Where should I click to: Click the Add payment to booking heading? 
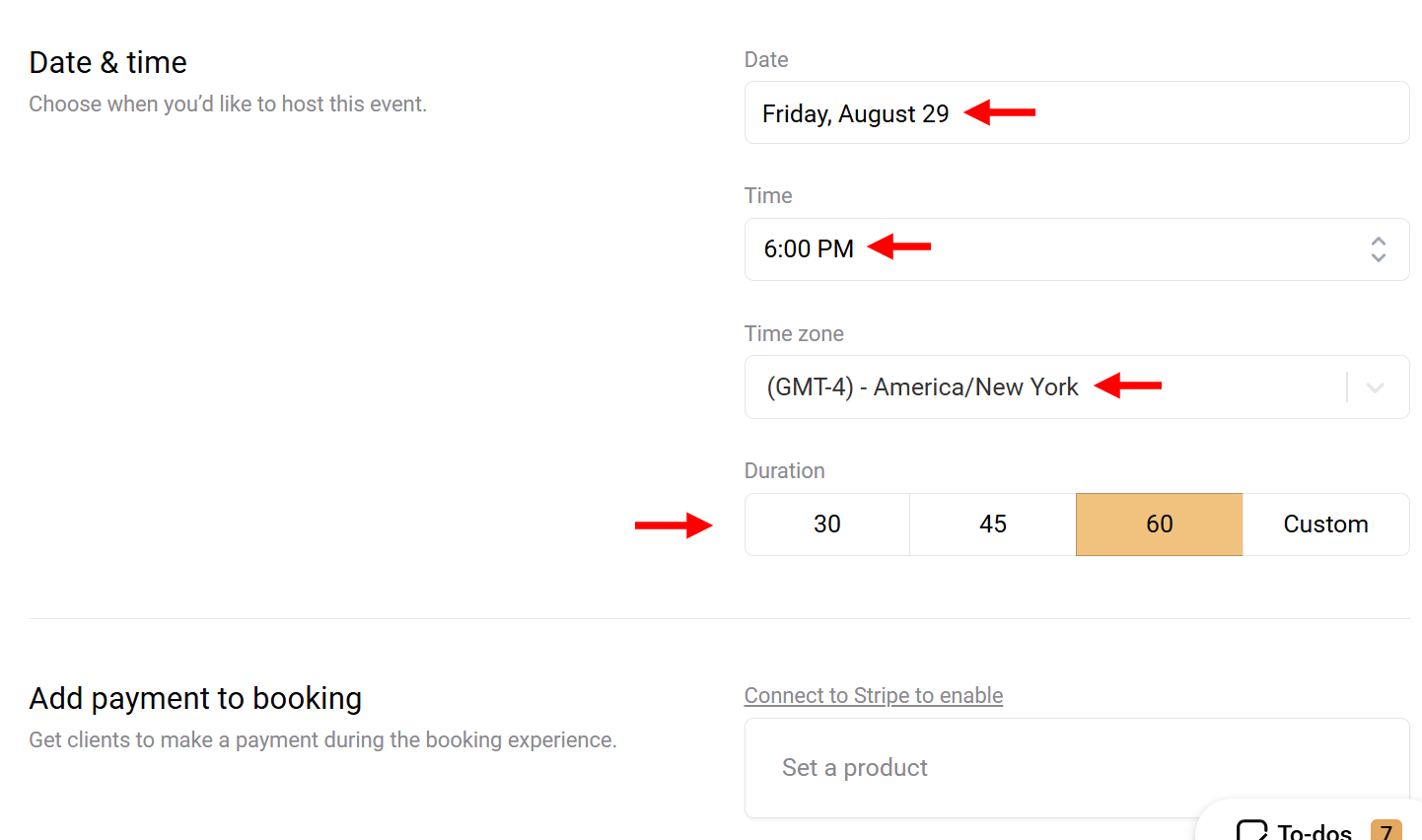pyautogui.click(x=195, y=698)
